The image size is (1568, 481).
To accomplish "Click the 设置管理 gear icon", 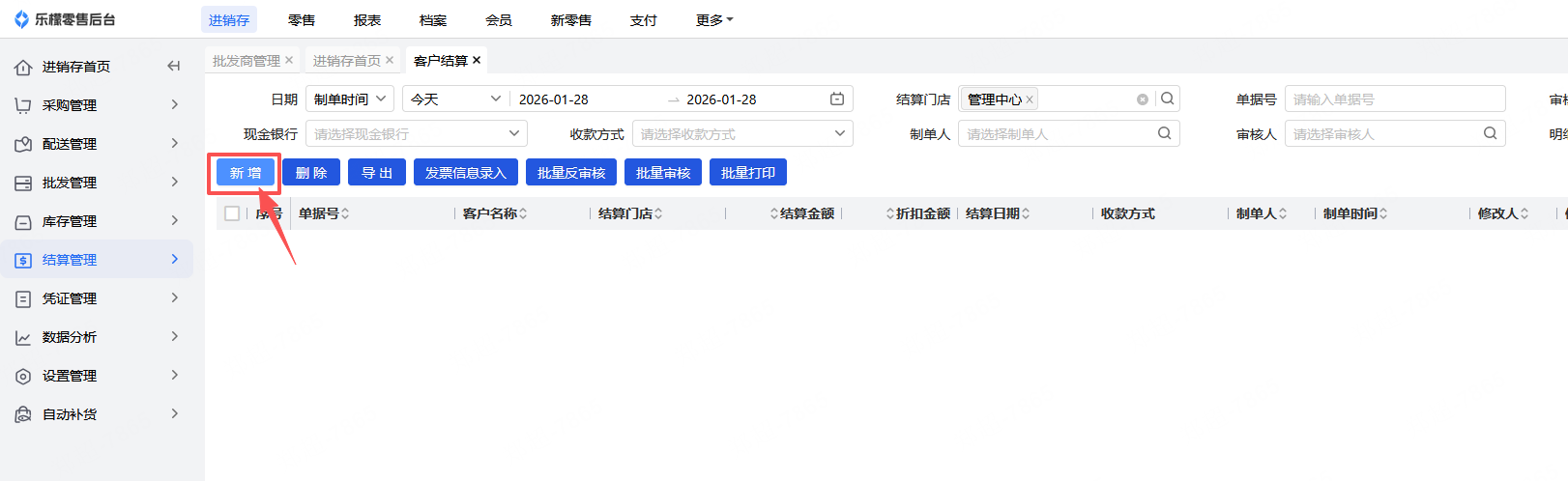I will pyautogui.click(x=23, y=376).
